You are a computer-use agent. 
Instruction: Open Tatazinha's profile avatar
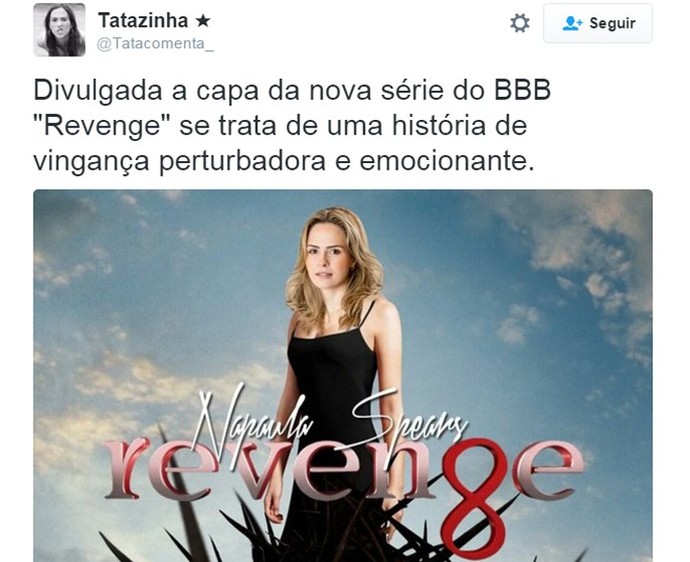tap(59, 30)
